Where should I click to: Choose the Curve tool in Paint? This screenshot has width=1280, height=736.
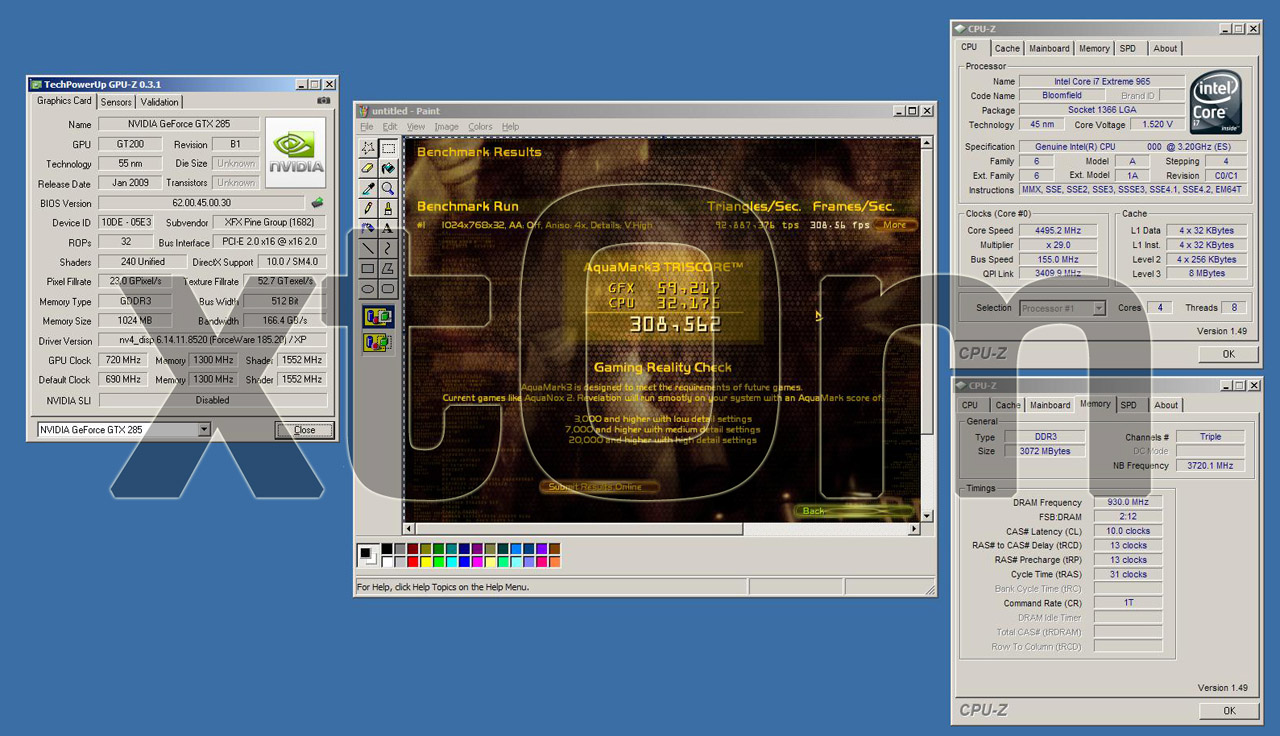coord(387,248)
